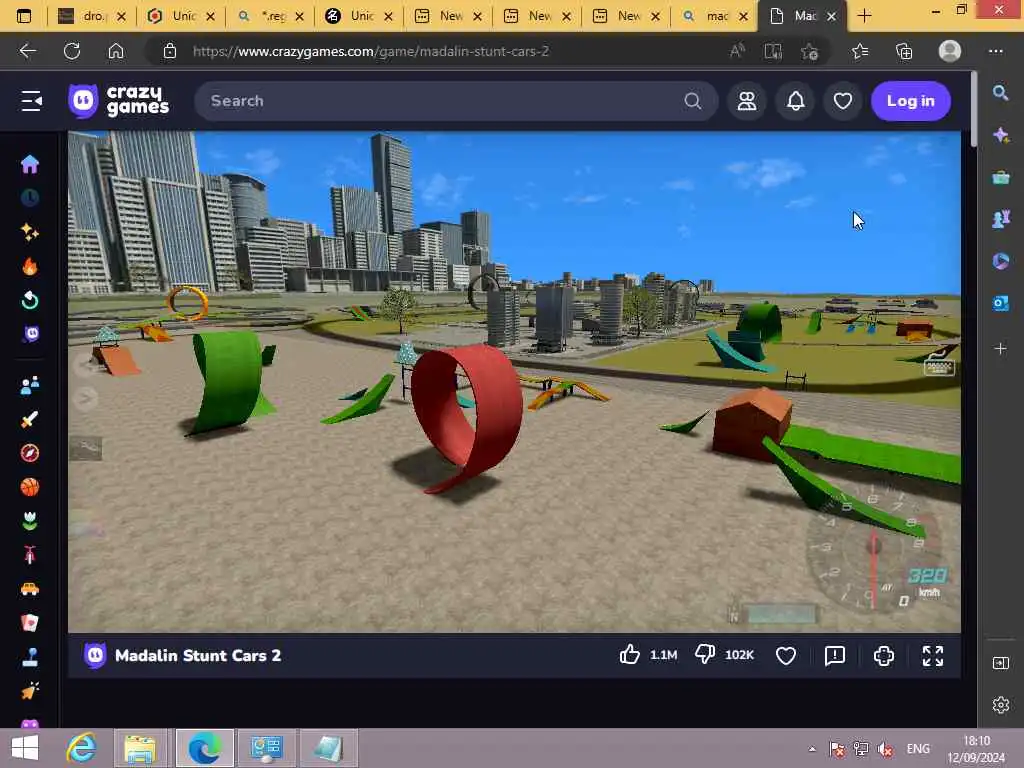Viewport: 1024px width, 768px height.
Task: Open Multiplayer people icon in the sidebar
Action: tap(29, 385)
